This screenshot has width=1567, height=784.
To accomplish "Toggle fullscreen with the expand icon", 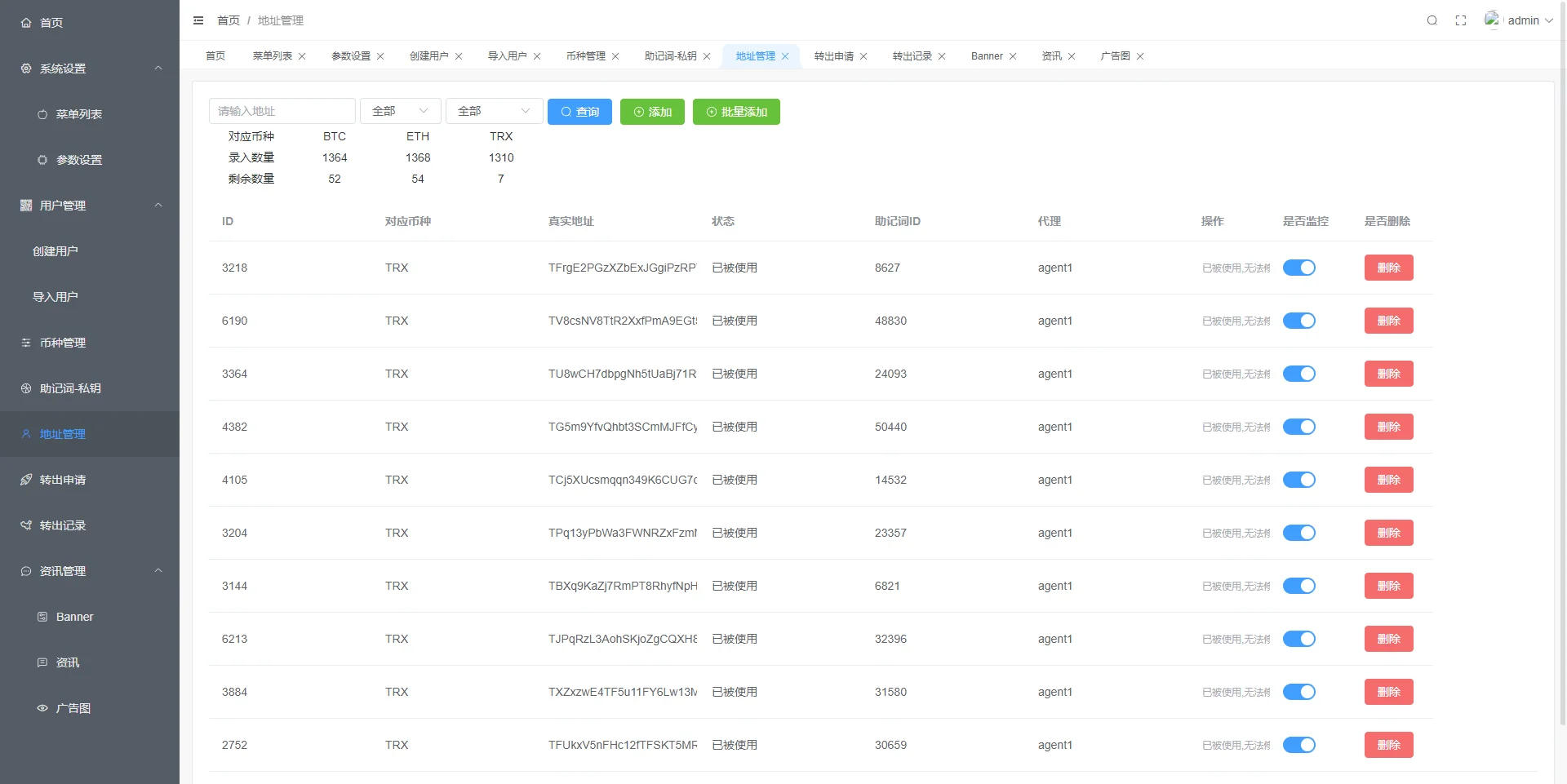I will coord(1461,20).
